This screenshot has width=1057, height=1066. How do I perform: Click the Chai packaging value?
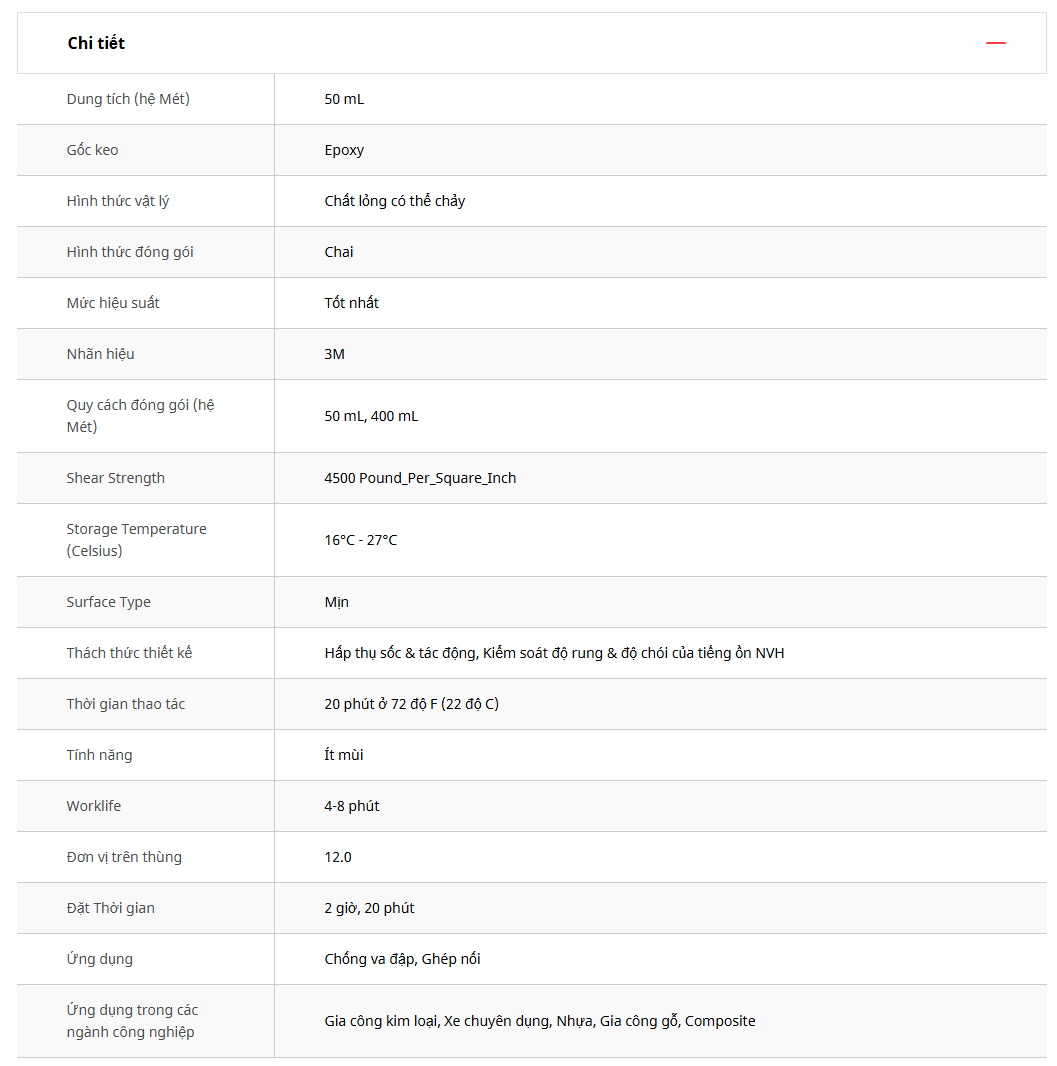[339, 252]
